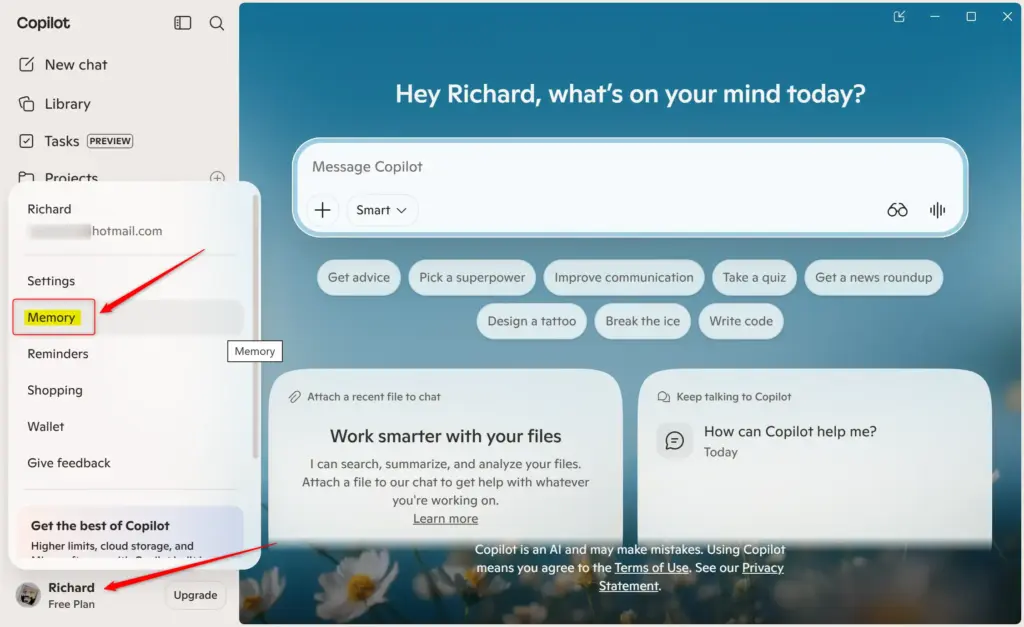Screen dimensions: 1024x627
Task: Click the Get advice suggestion chip
Action: pyautogui.click(x=359, y=278)
